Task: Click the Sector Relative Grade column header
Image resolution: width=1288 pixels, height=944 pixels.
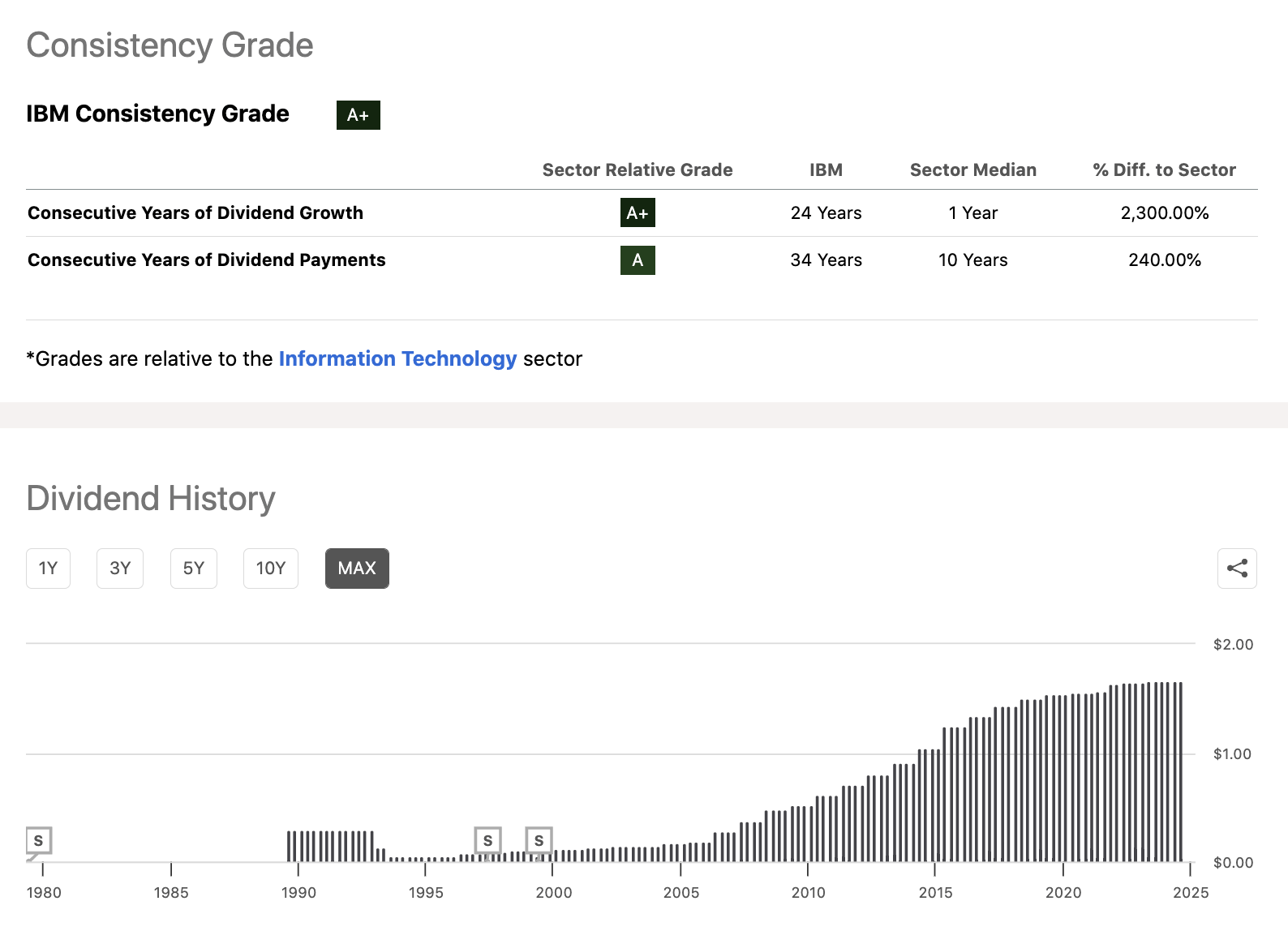Action: tap(638, 169)
